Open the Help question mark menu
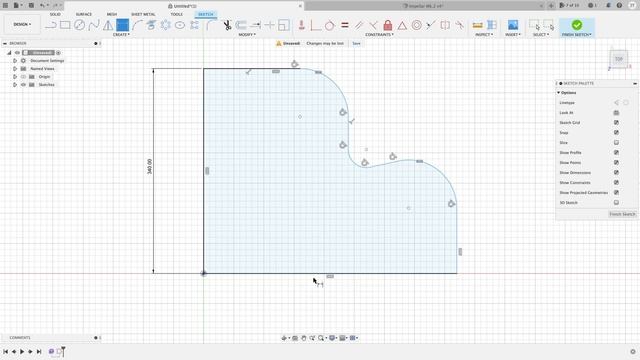 (619, 6)
